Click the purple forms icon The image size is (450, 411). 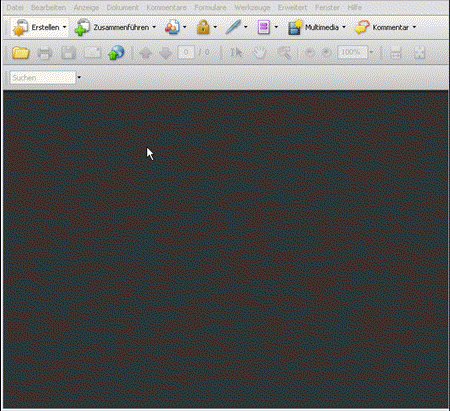(264, 27)
